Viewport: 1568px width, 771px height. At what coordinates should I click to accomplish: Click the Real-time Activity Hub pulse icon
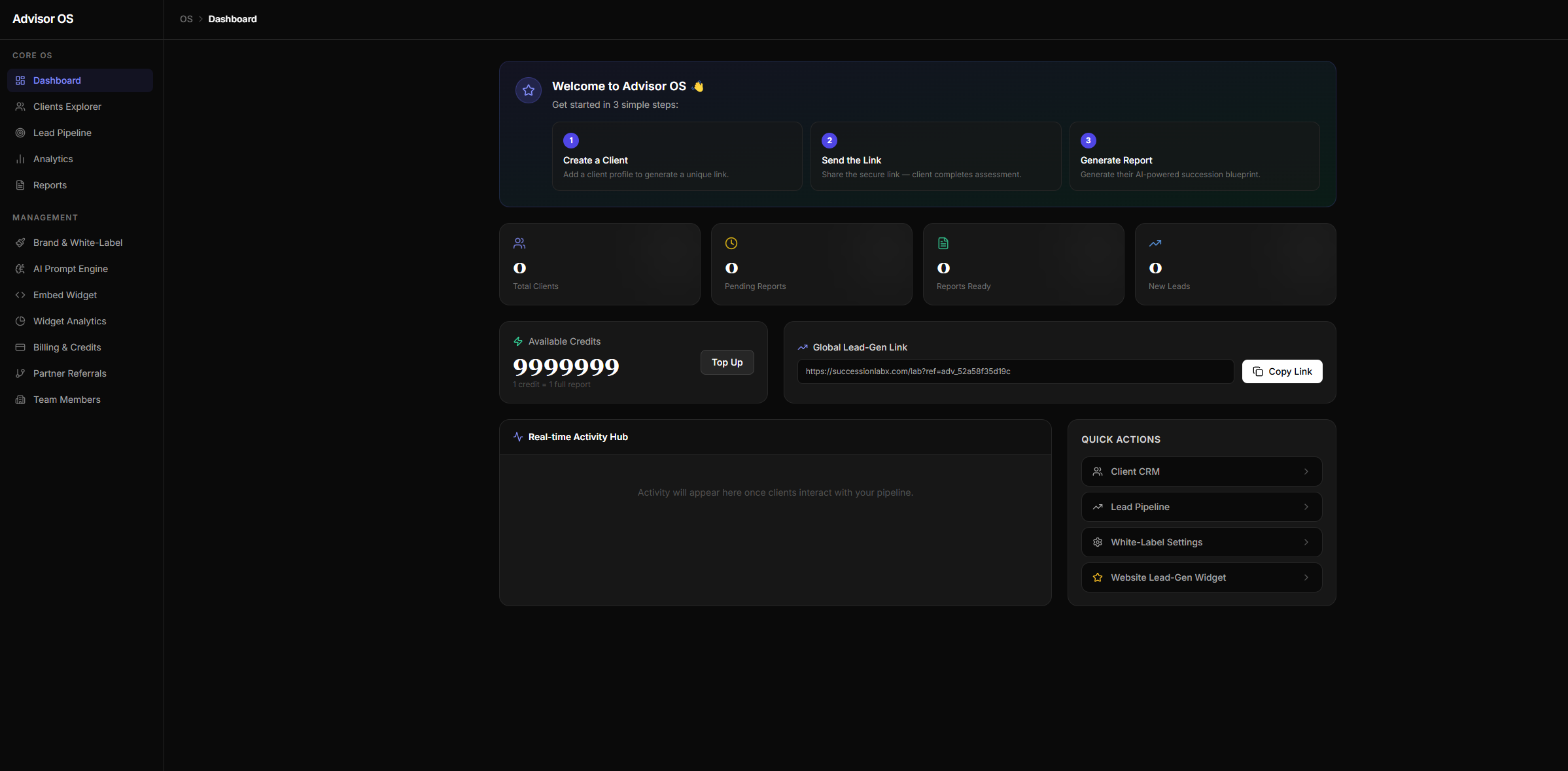[518, 437]
